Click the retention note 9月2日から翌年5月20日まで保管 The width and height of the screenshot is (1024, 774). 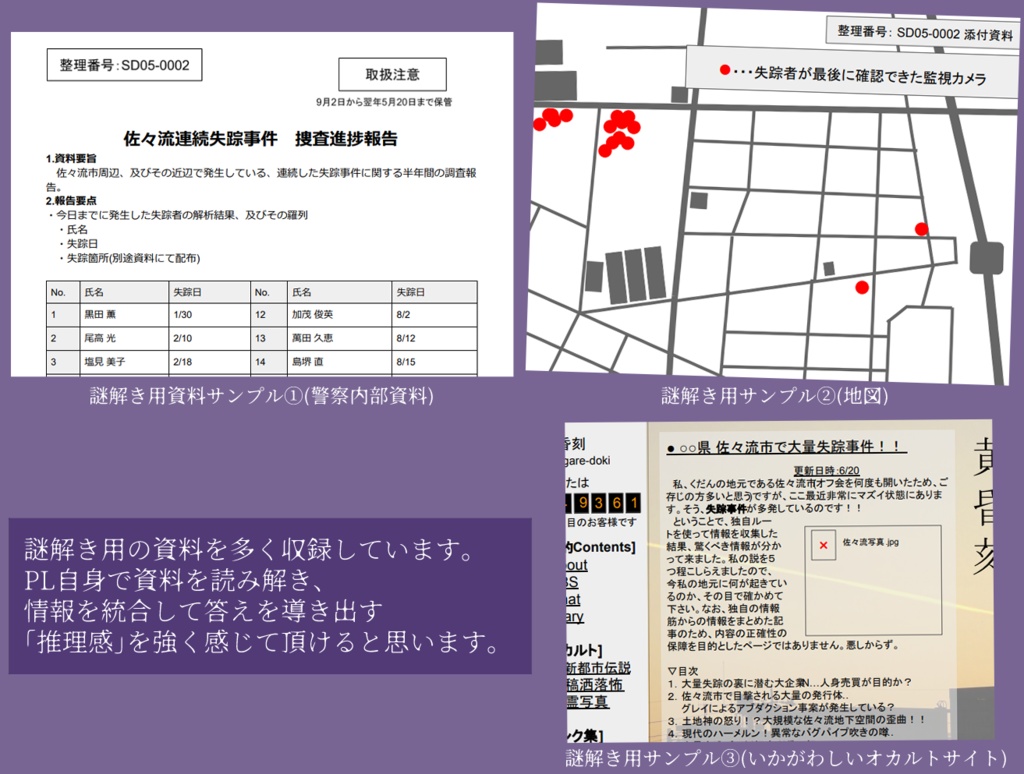click(x=384, y=102)
